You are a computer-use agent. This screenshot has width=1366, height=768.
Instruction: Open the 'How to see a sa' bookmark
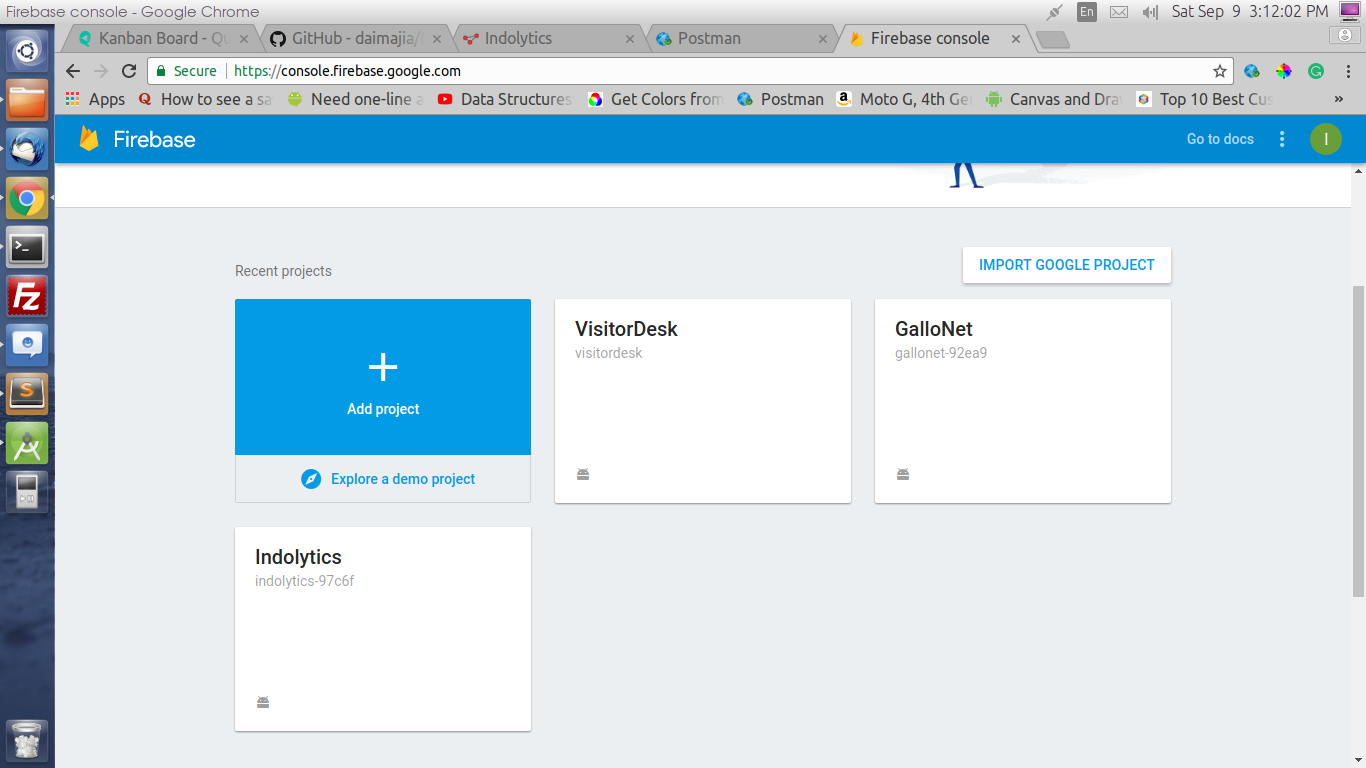tap(205, 99)
